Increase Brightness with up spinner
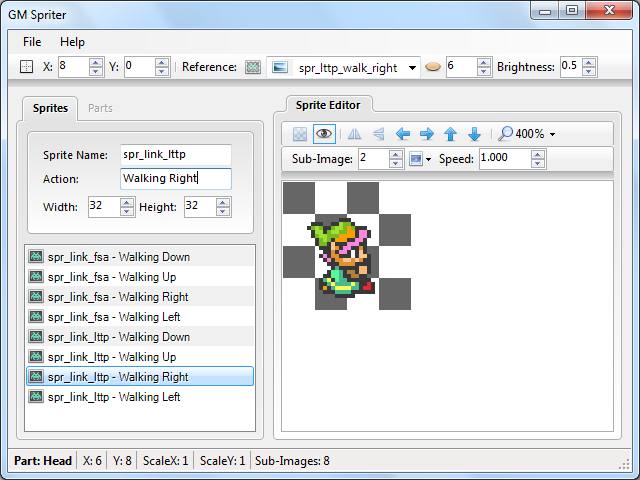 click(589, 62)
